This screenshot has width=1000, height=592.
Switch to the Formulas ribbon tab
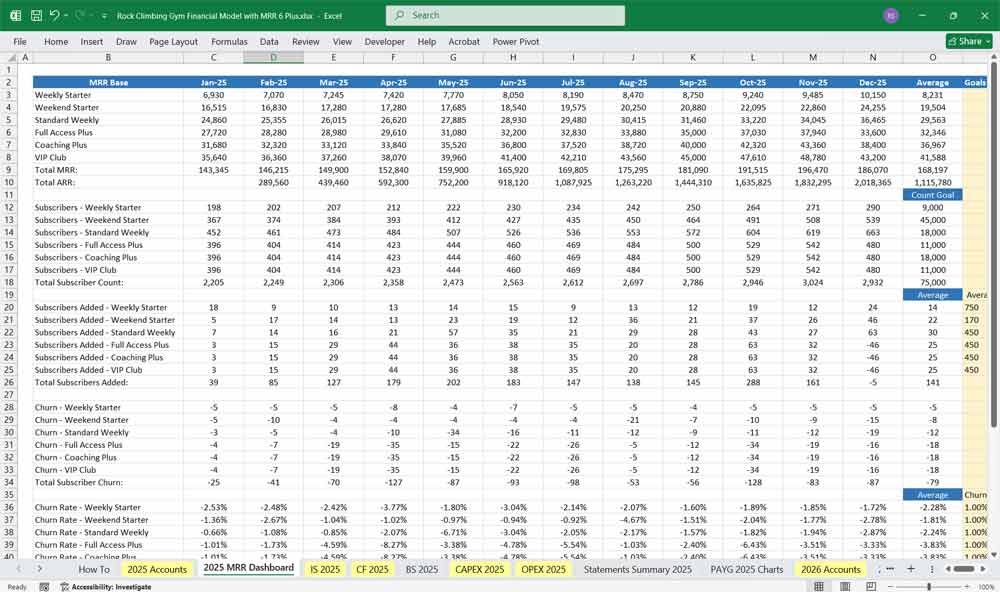(229, 42)
